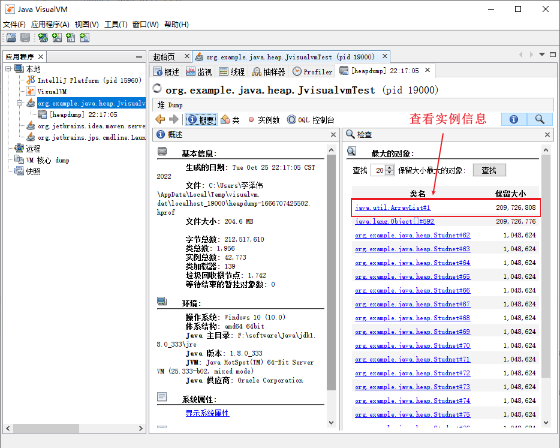560x448 pixels.
Task: Collapse the 本地 local tree node
Action: point(8,69)
